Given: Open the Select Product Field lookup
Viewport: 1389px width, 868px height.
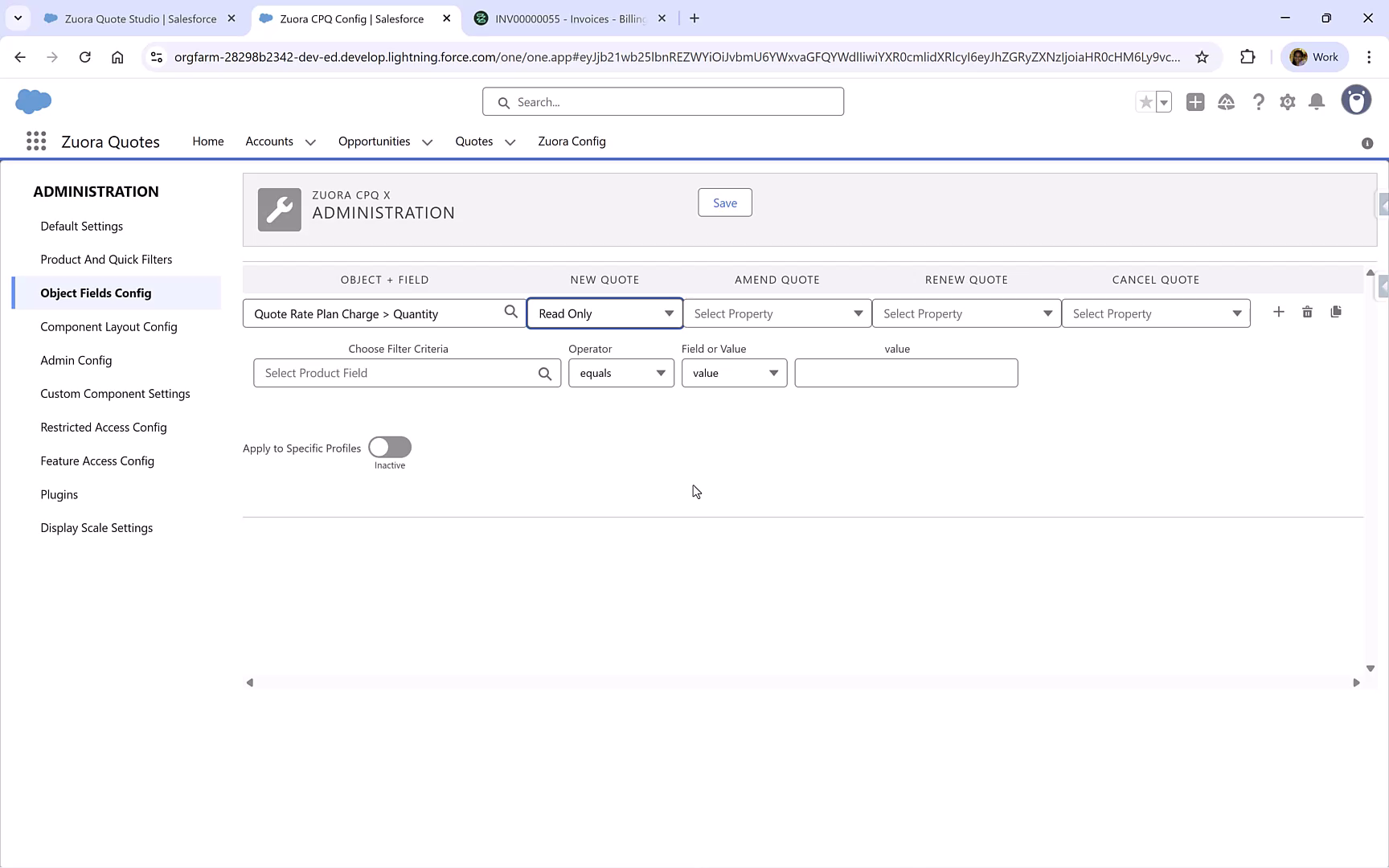Looking at the screenshot, I should 545,372.
